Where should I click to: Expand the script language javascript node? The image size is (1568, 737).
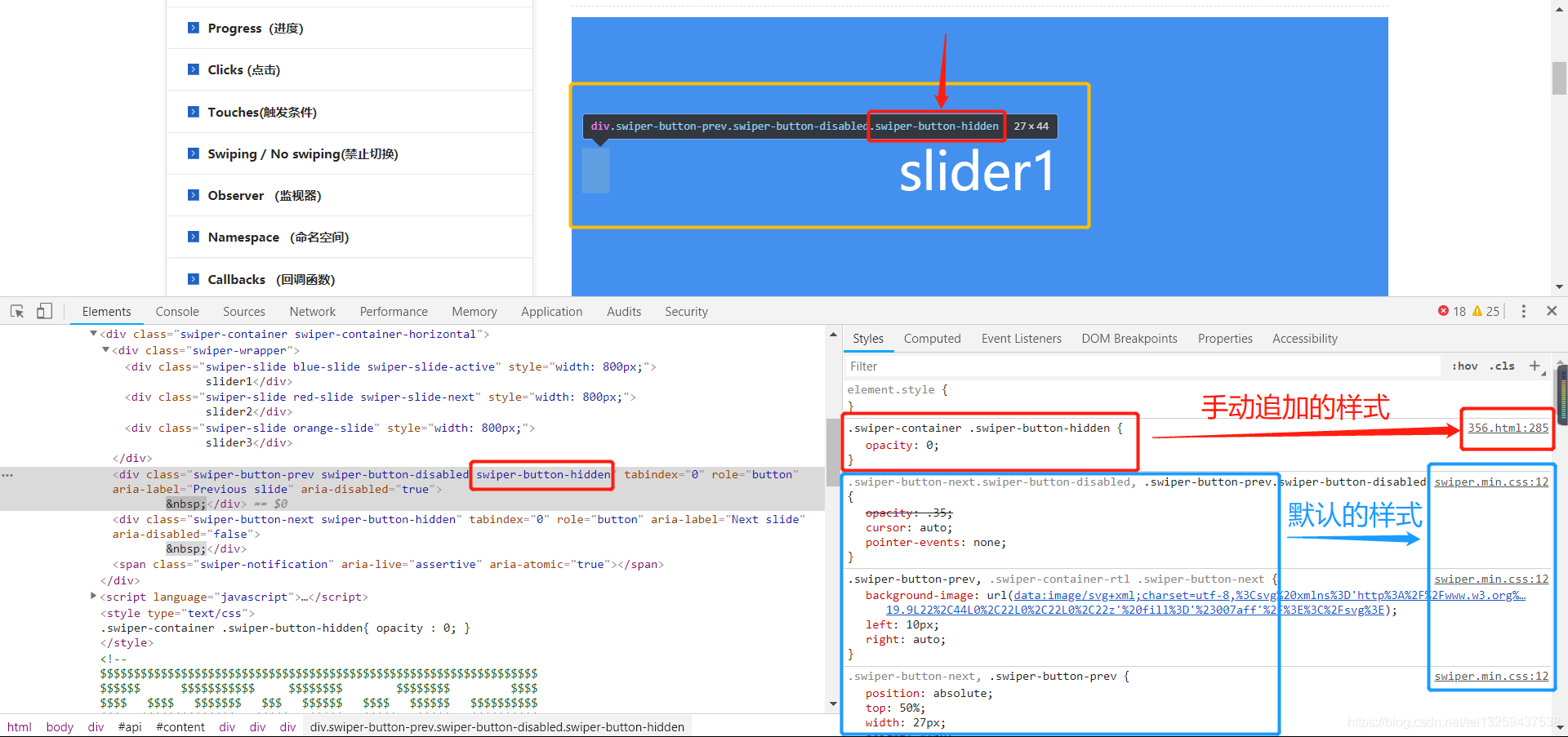(x=93, y=597)
